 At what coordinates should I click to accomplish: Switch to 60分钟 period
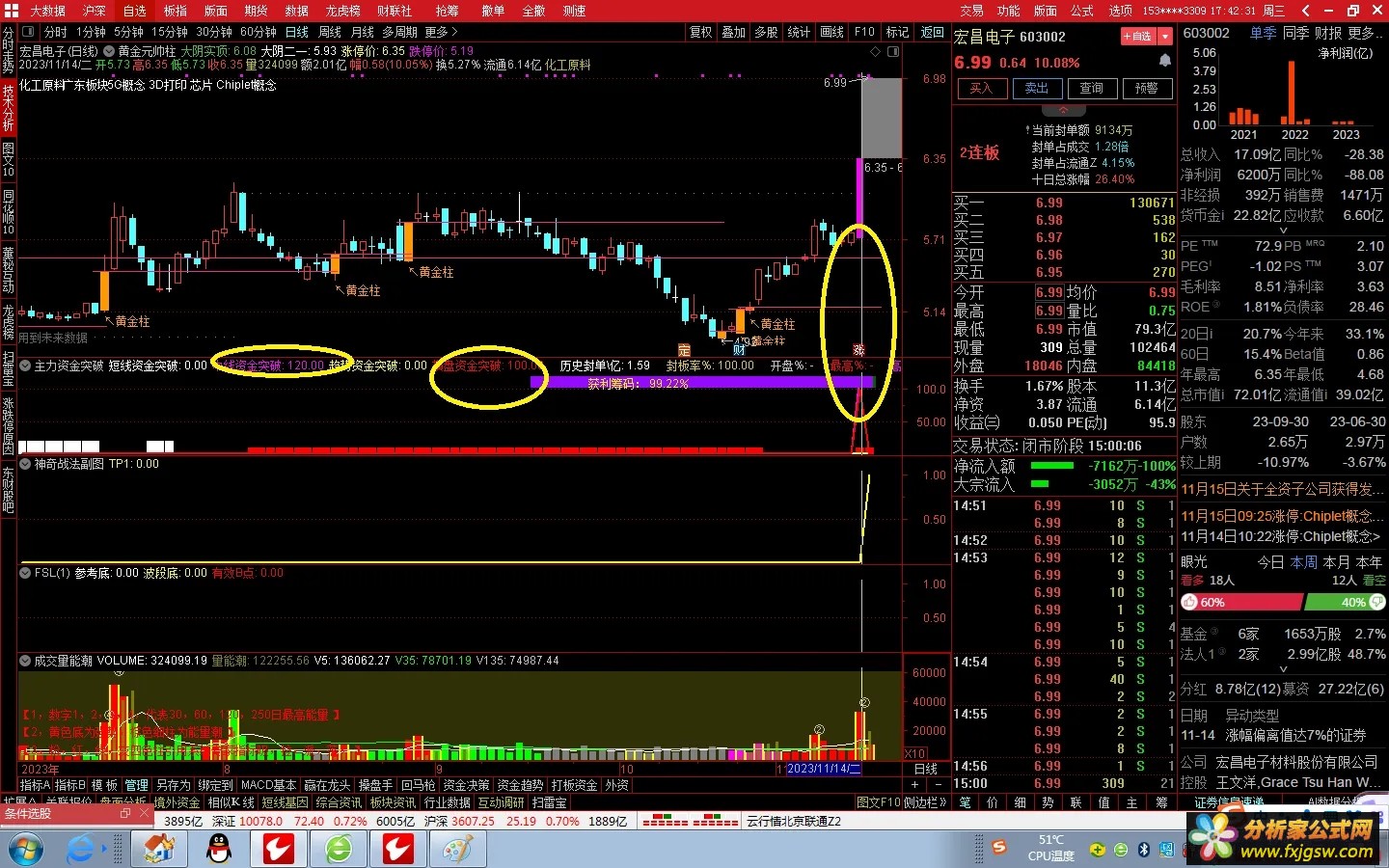tap(259, 32)
